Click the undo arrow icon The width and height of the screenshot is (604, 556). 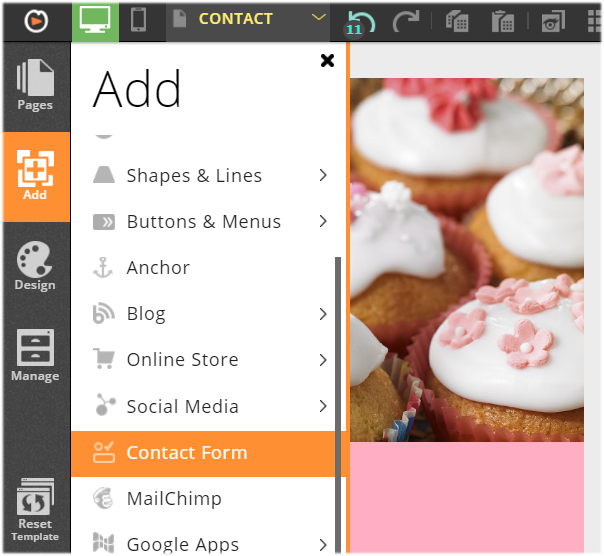click(x=360, y=22)
